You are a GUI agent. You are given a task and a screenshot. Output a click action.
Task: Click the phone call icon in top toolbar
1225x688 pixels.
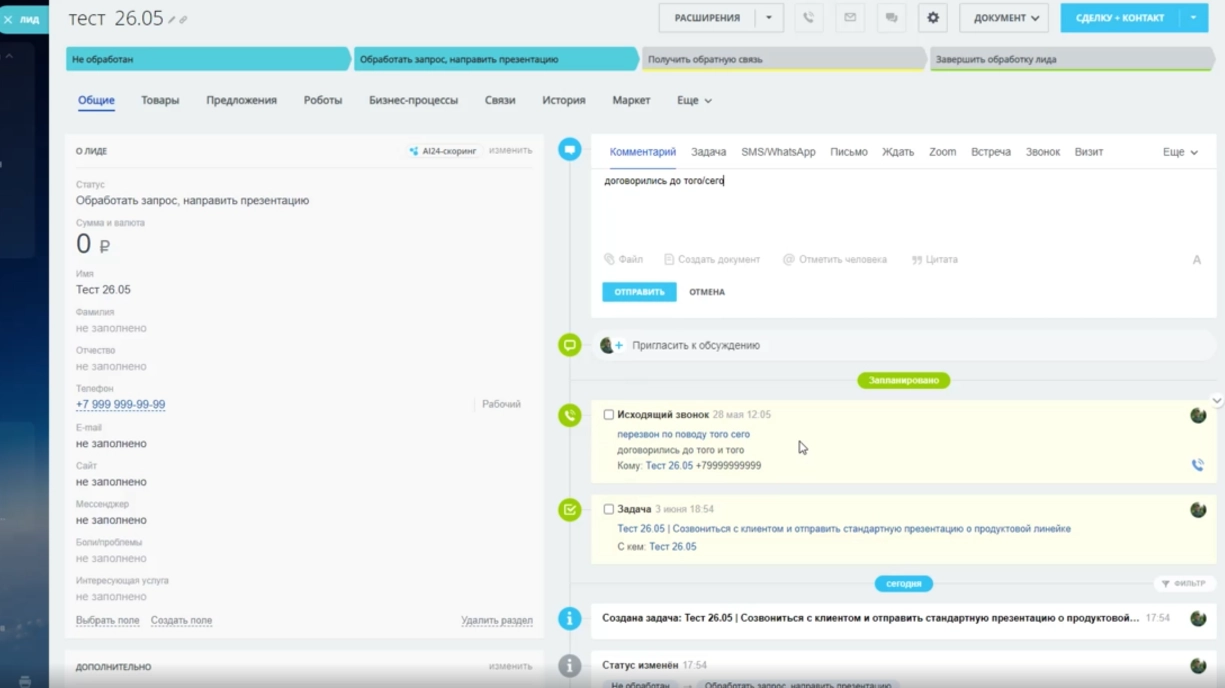(808, 18)
